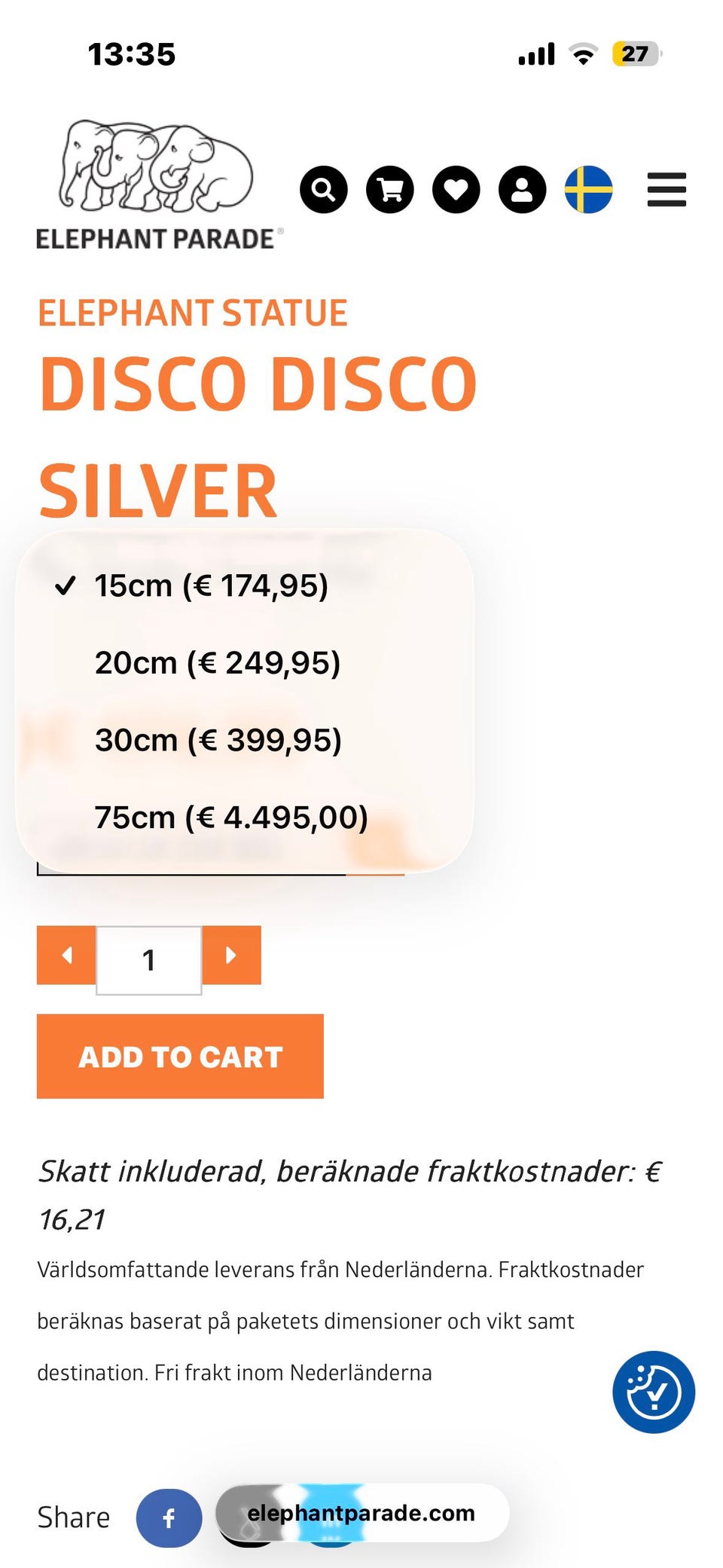The height and width of the screenshot is (1568, 723).
Task: Select the 75cm (€ 4.495,00) option
Action: 230,818
